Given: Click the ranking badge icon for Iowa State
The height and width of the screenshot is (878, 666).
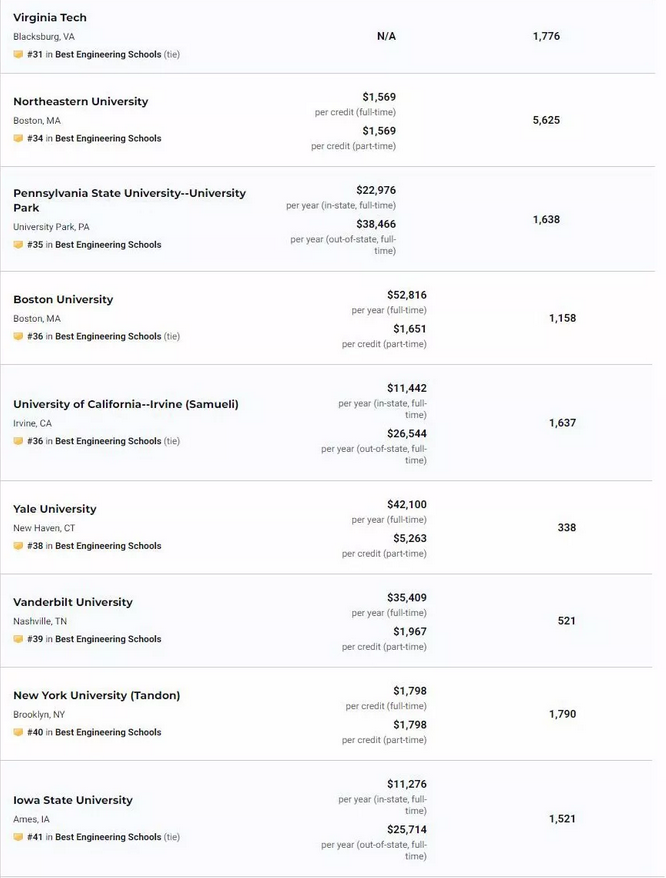Looking at the screenshot, I should click(x=18, y=837).
